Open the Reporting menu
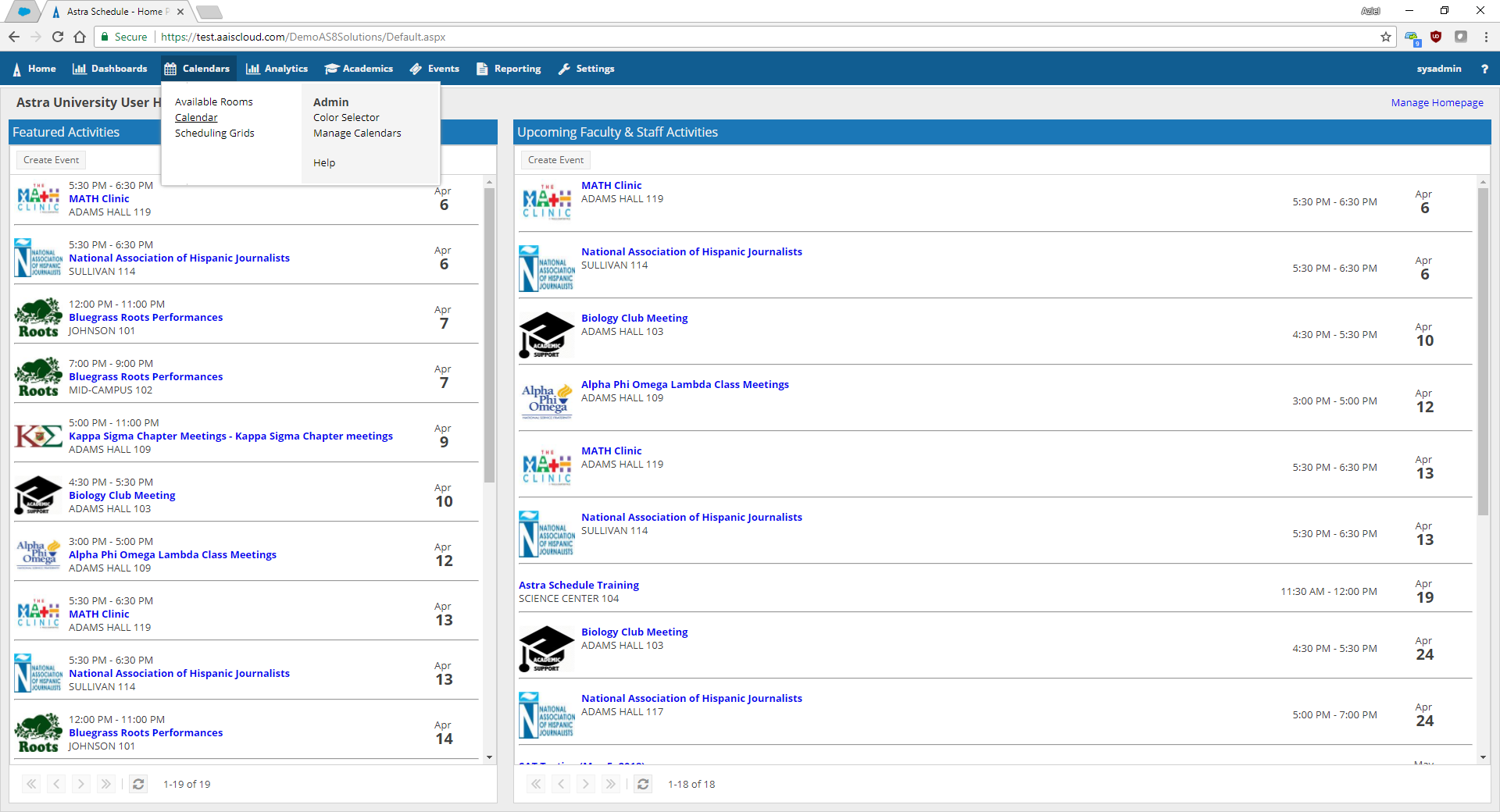 pos(509,69)
